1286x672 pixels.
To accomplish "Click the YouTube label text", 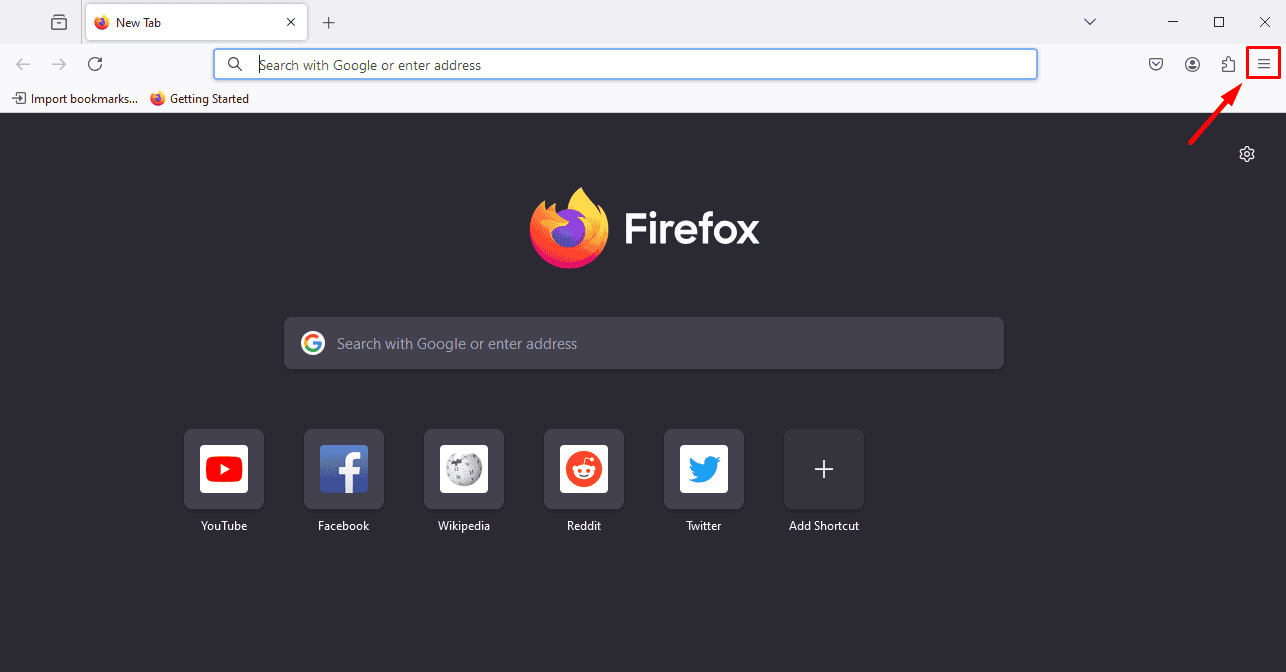I will pyautogui.click(x=224, y=526).
